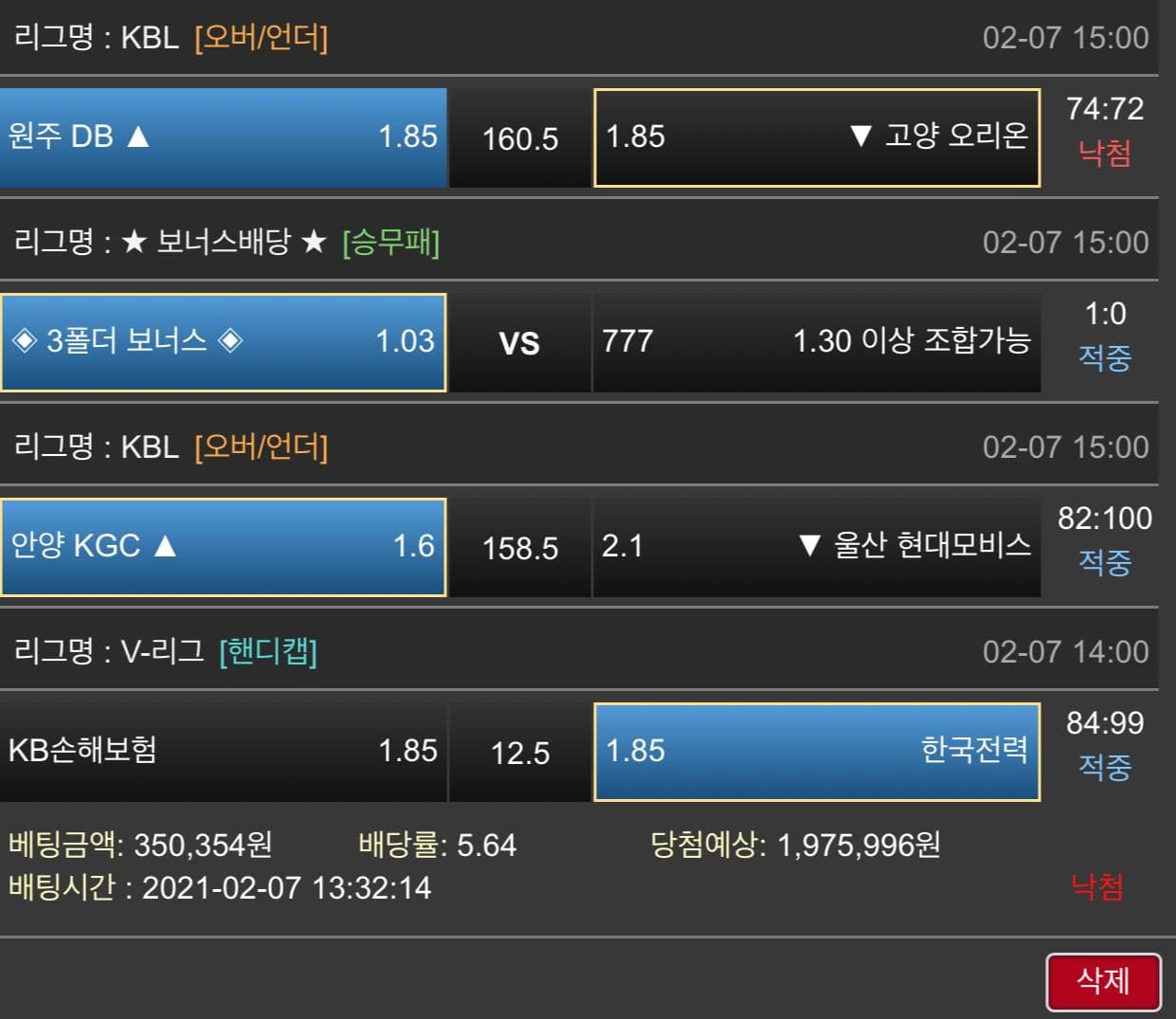
Task: Select the 안양 KGC over bet cell
Action: pos(224,547)
